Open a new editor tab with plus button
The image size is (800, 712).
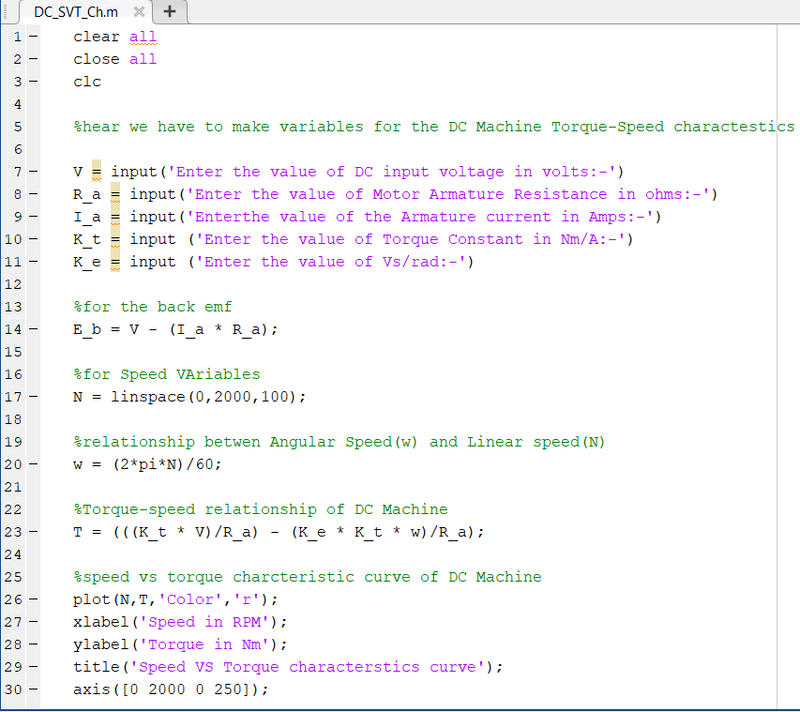coord(170,12)
